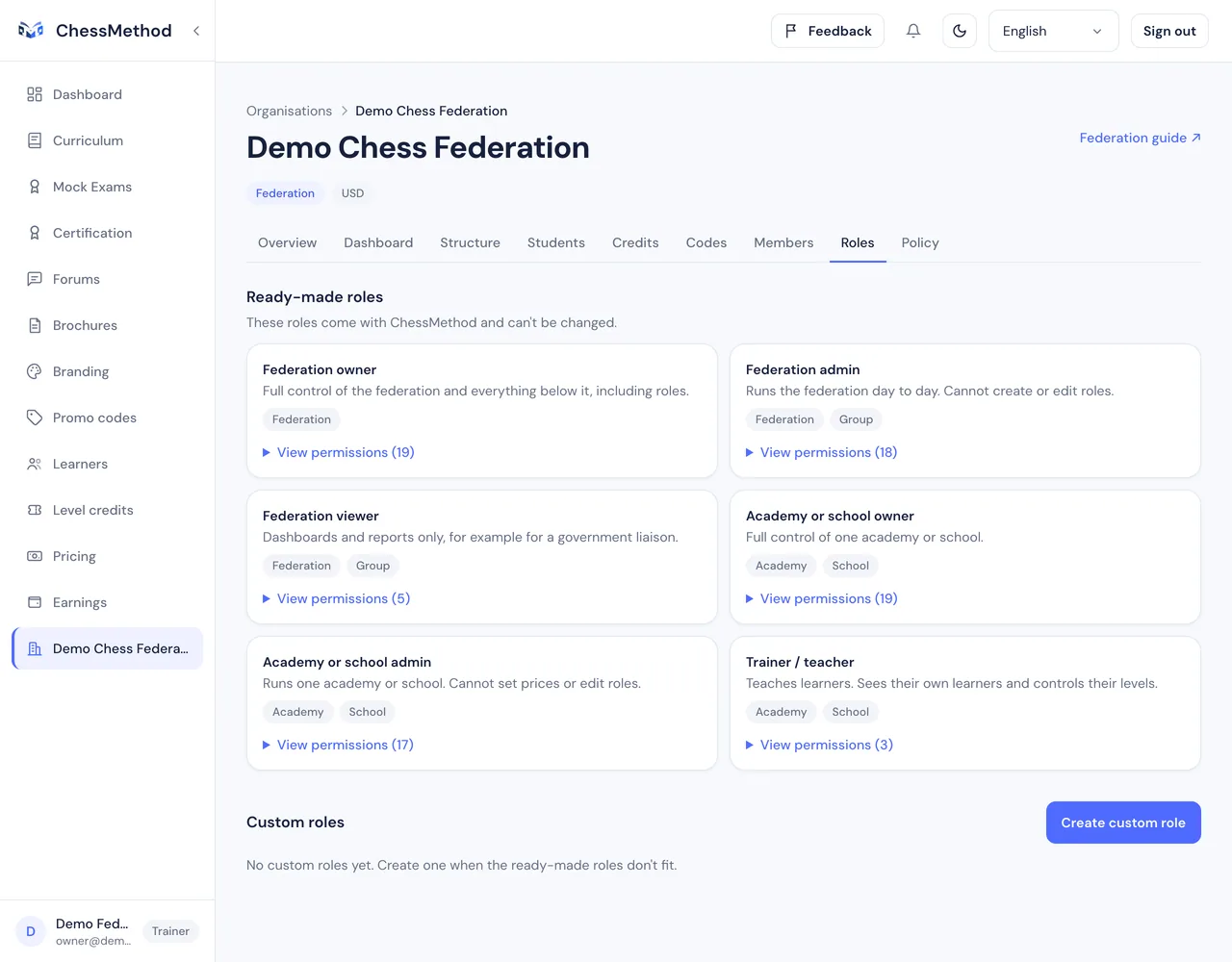The height and width of the screenshot is (962, 1232).
Task: Click the Level credits sidebar icon
Action: tap(35, 510)
